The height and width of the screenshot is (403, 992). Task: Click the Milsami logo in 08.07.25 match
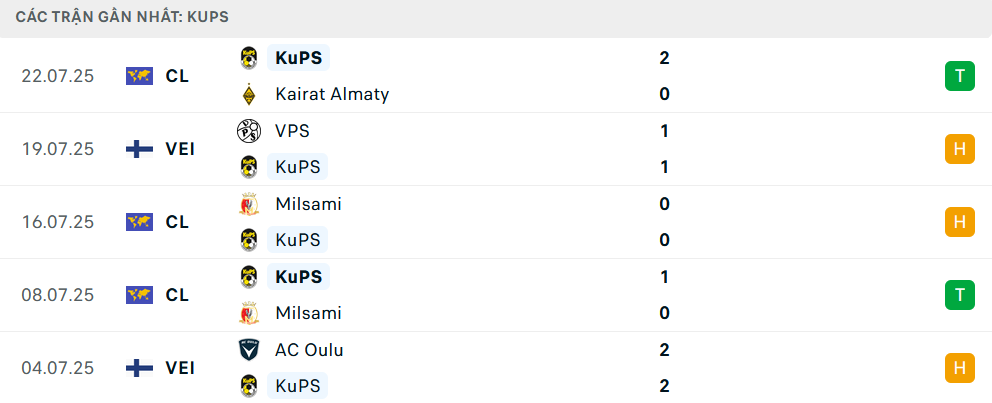click(249, 313)
